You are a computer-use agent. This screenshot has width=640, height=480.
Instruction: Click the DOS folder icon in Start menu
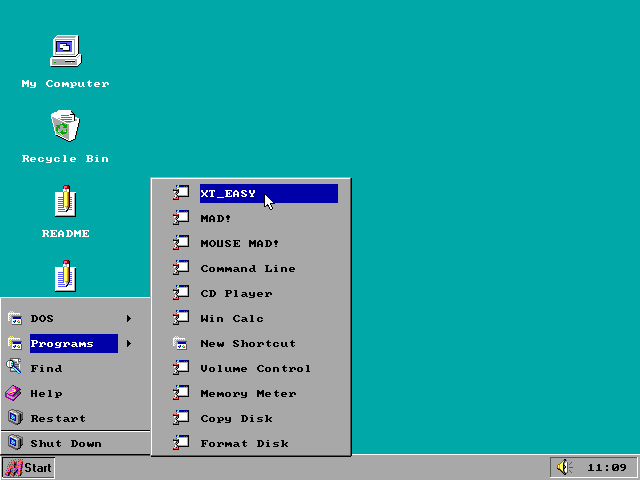(15, 318)
